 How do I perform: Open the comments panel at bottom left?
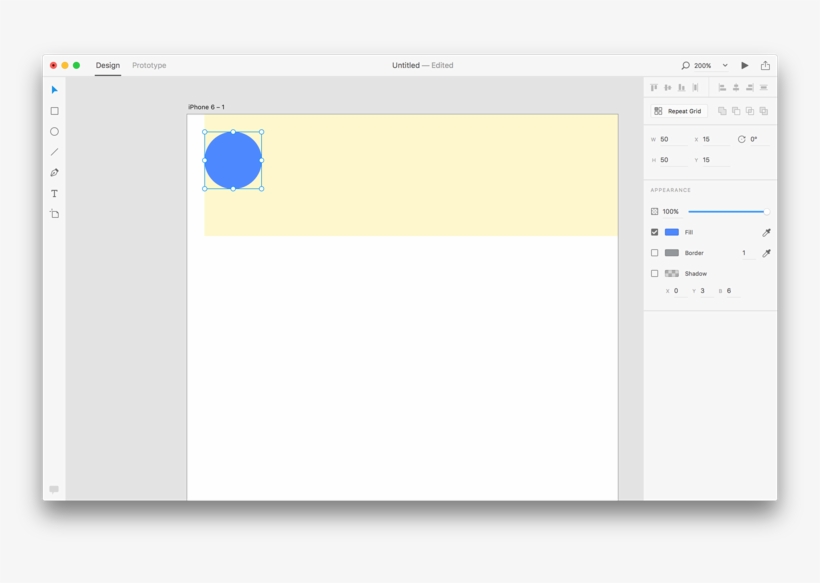[54, 489]
